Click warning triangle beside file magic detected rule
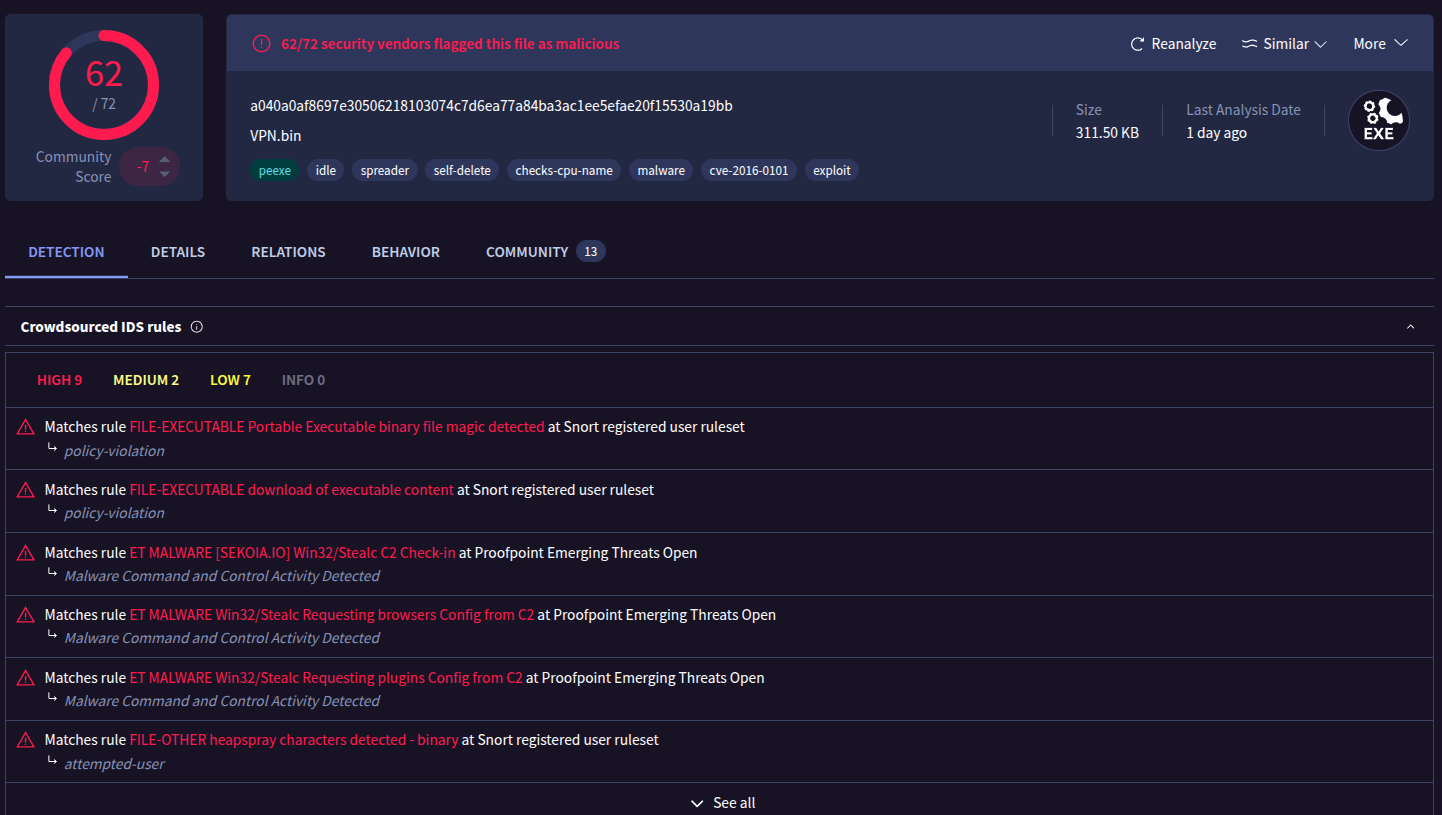Screen dimensions: 1442x815 (x=26, y=428)
